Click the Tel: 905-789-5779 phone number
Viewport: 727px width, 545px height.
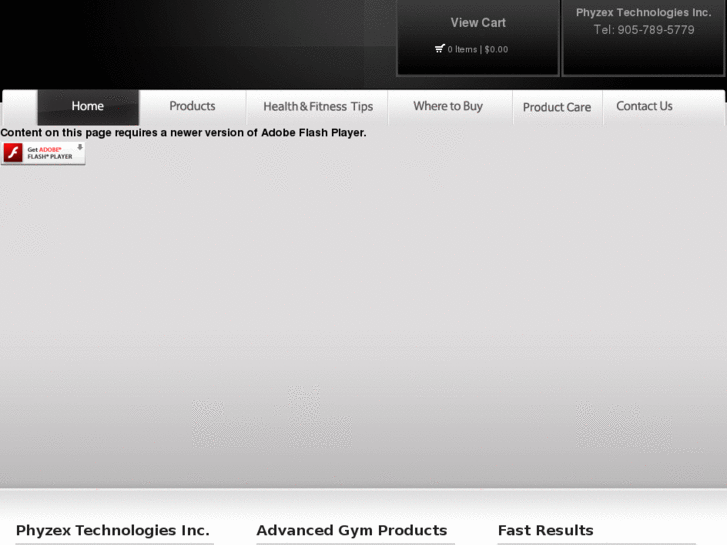[644, 30]
